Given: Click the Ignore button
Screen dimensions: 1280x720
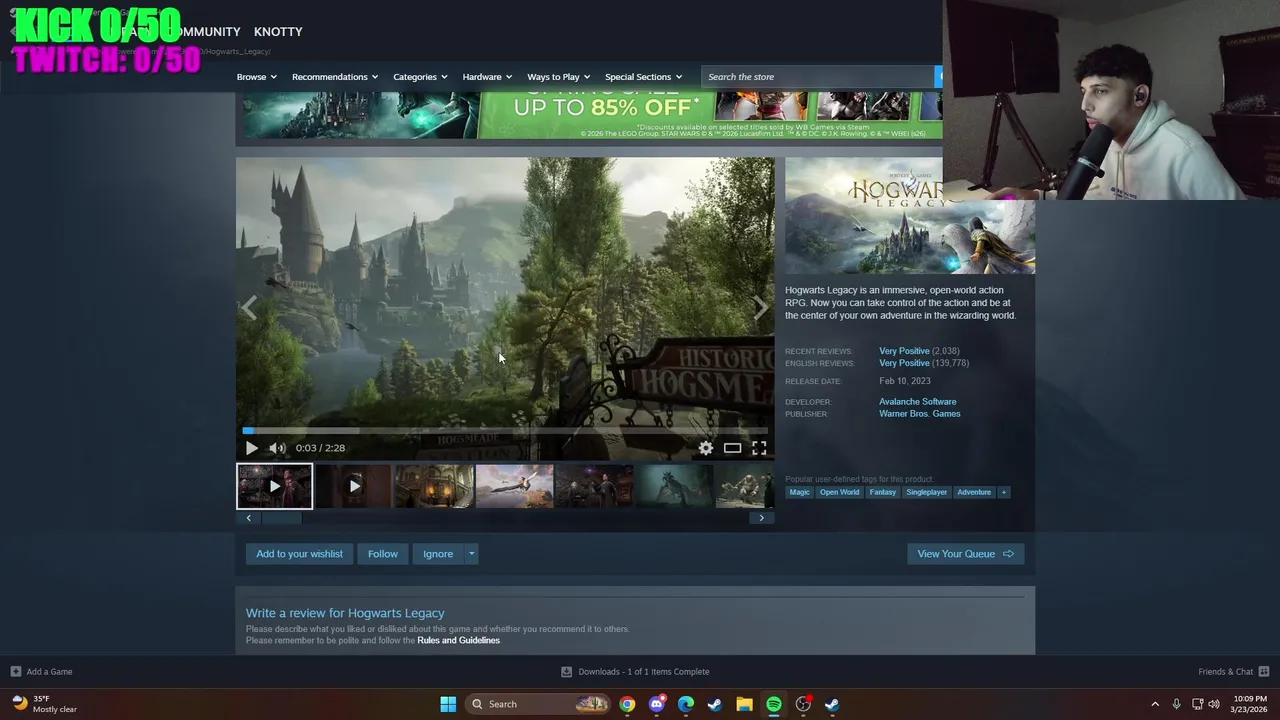Looking at the screenshot, I should click(438, 554).
